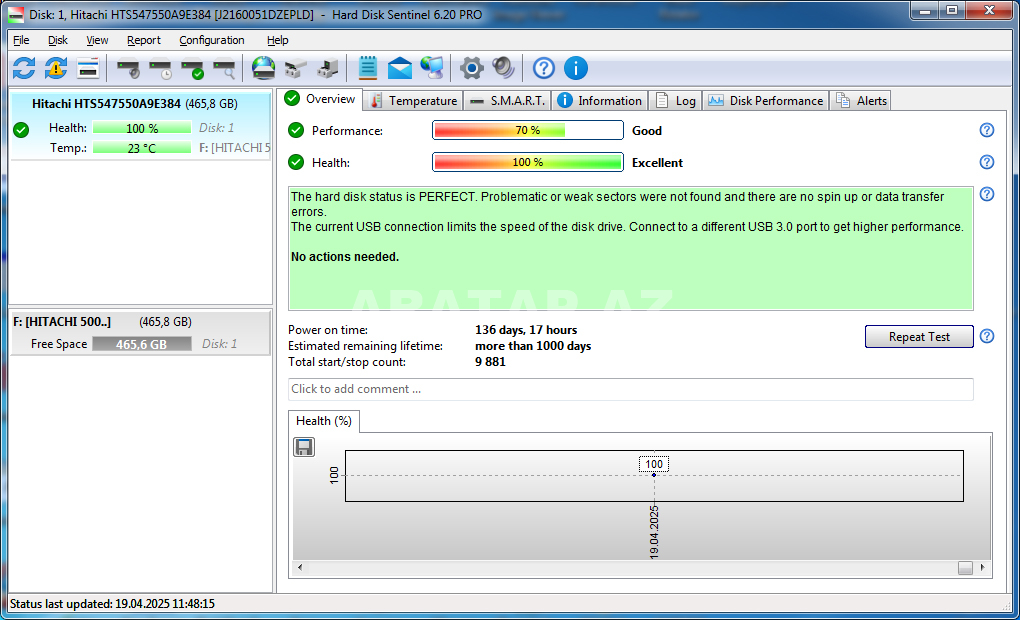Screen dimensions: 1020x620
Task: Click the 'more than 1000 days' lifetime value
Action: pyautogui.click(x=533, y=346)
